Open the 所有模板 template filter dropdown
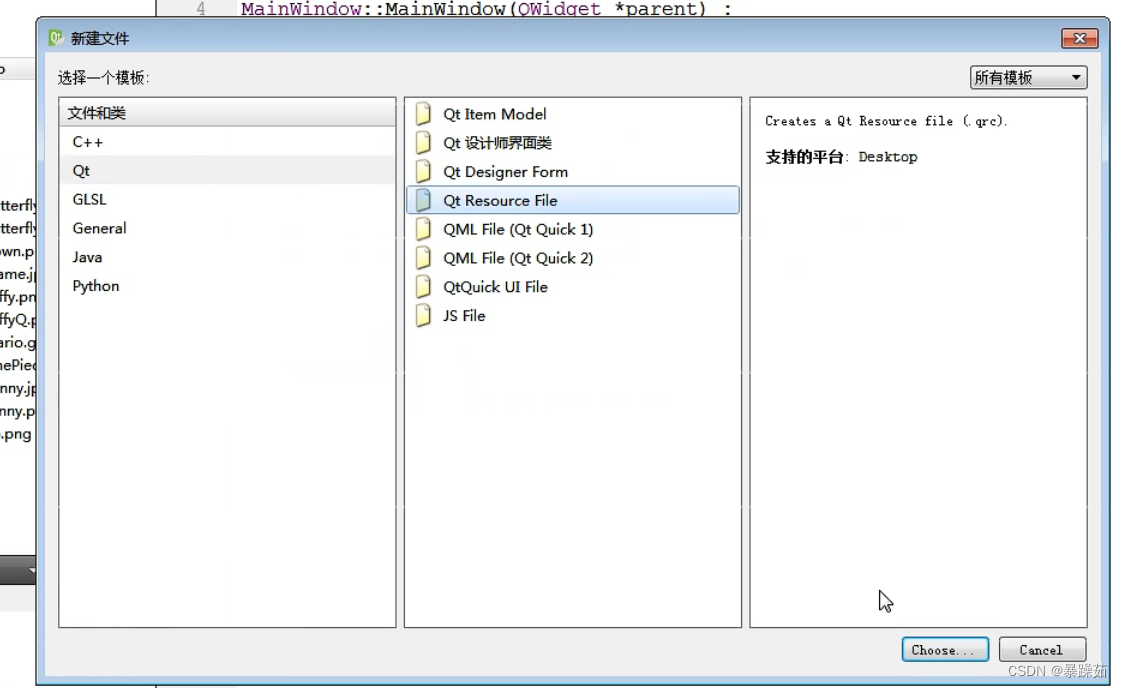The width and height of the screenshot is (1123, 688). point(1028,77)
